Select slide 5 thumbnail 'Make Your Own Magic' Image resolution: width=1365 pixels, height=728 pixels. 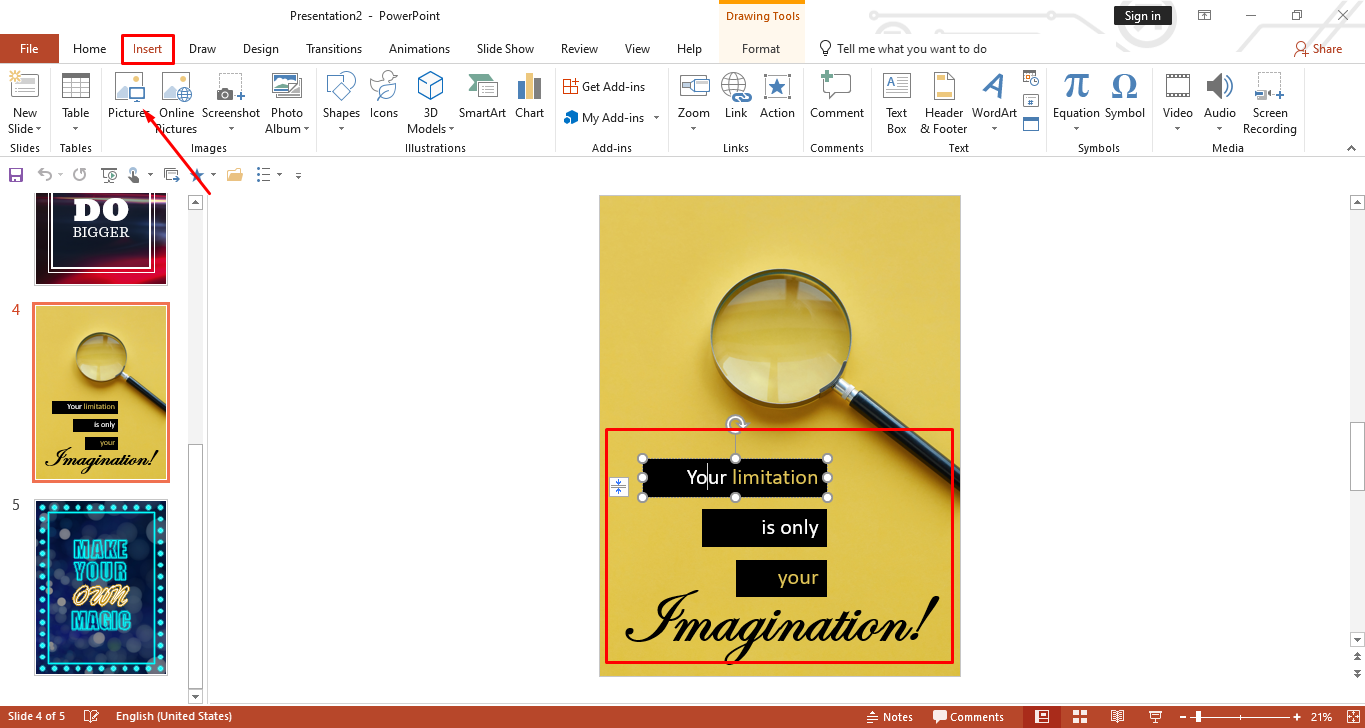point(101,586)
